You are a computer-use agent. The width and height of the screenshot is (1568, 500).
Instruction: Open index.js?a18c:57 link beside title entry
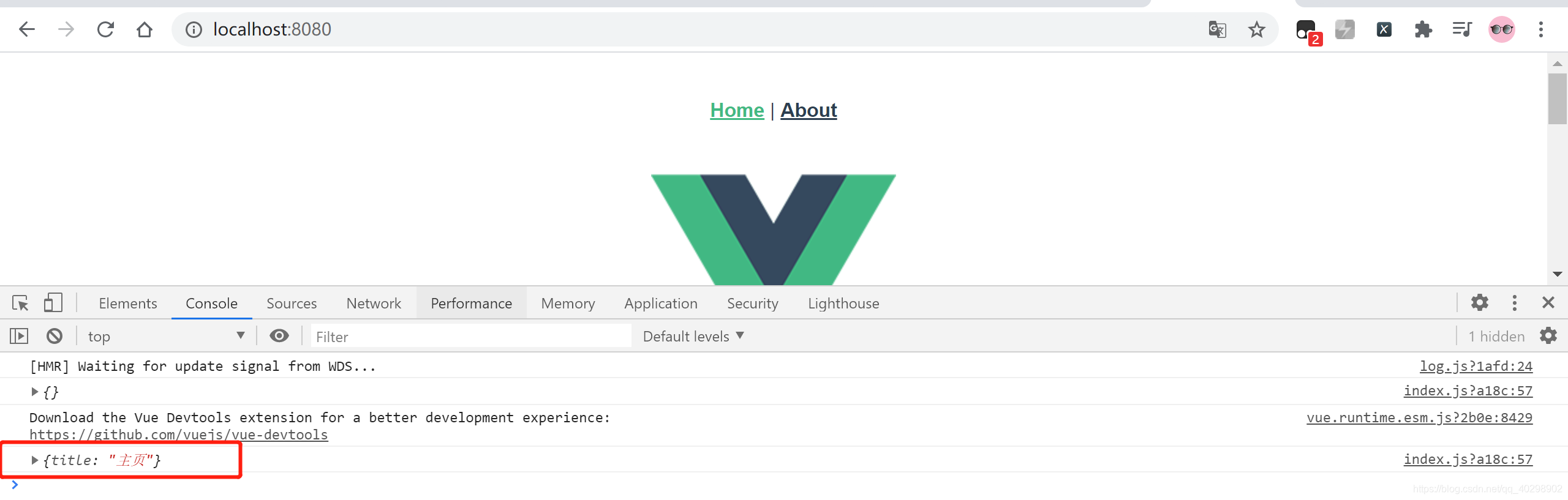click(1468, 459)
